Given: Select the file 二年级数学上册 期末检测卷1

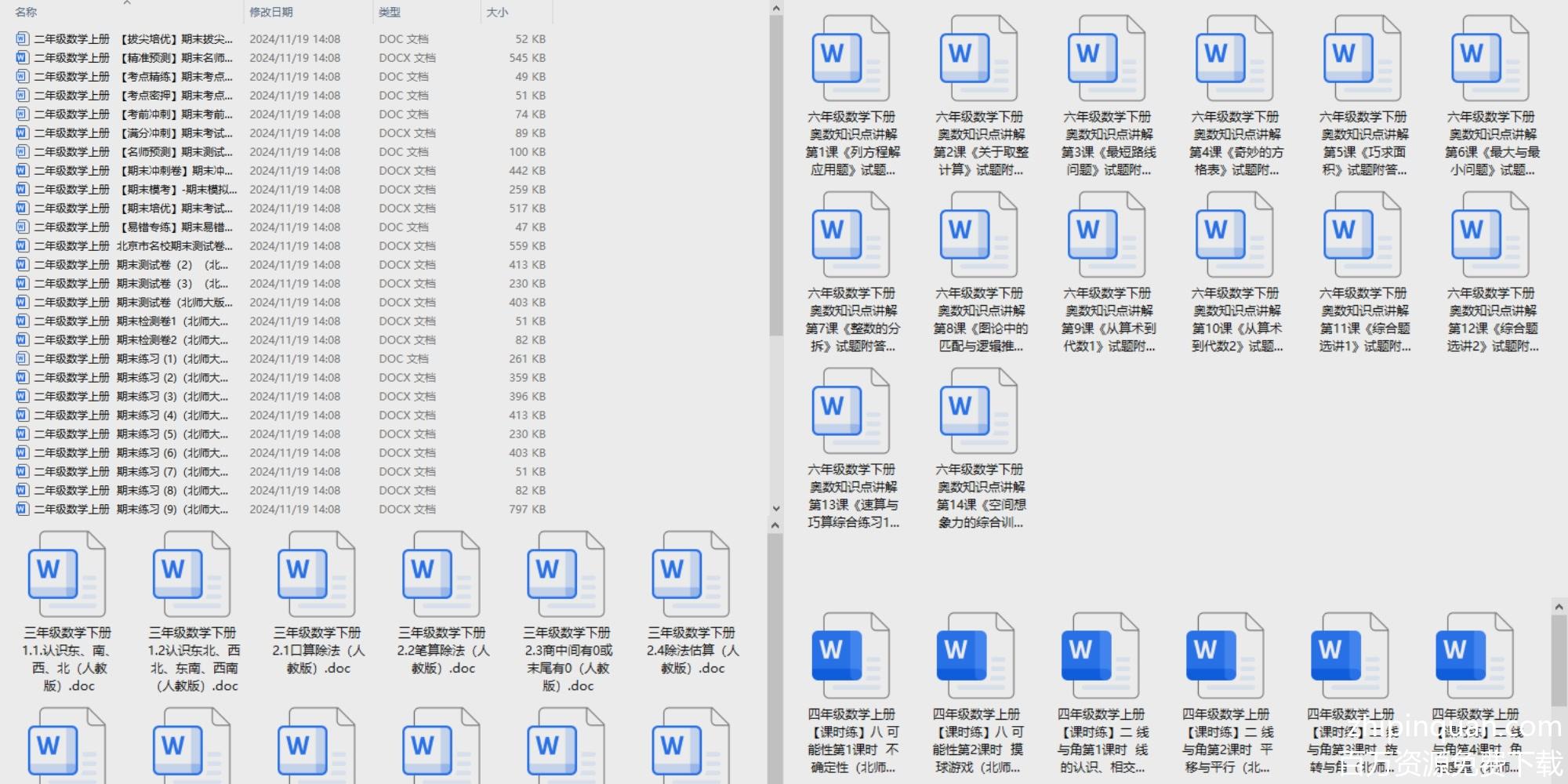Looking at the screenshot, I should (x=131, y=321).
